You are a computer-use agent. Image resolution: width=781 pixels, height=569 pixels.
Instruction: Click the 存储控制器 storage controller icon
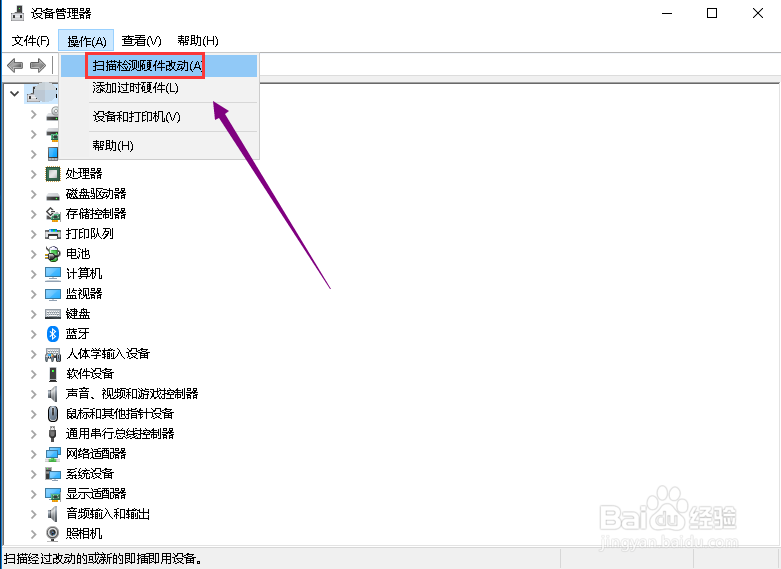click(53, 214)
